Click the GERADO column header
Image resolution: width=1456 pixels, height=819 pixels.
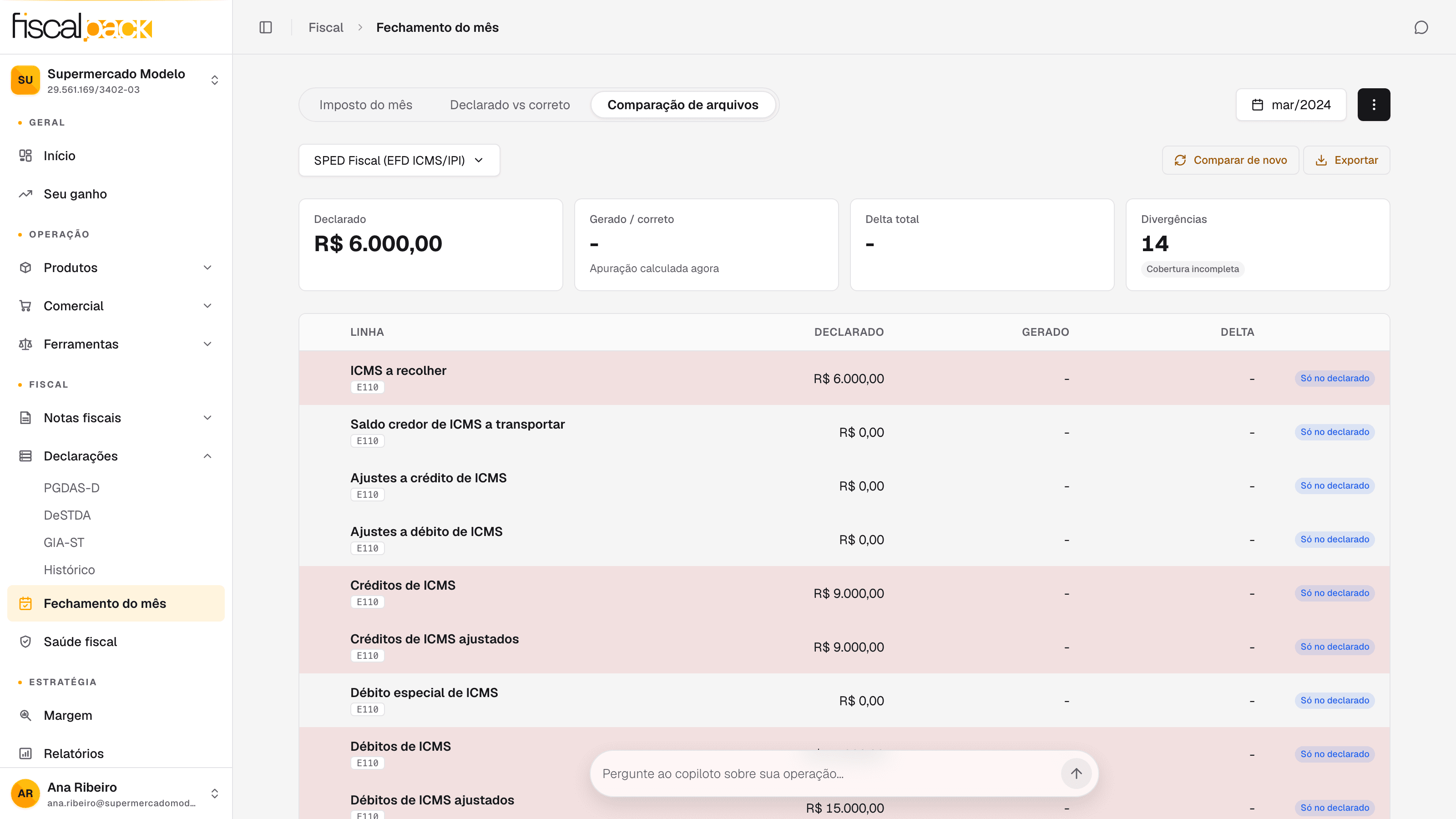pos(1045,332)
